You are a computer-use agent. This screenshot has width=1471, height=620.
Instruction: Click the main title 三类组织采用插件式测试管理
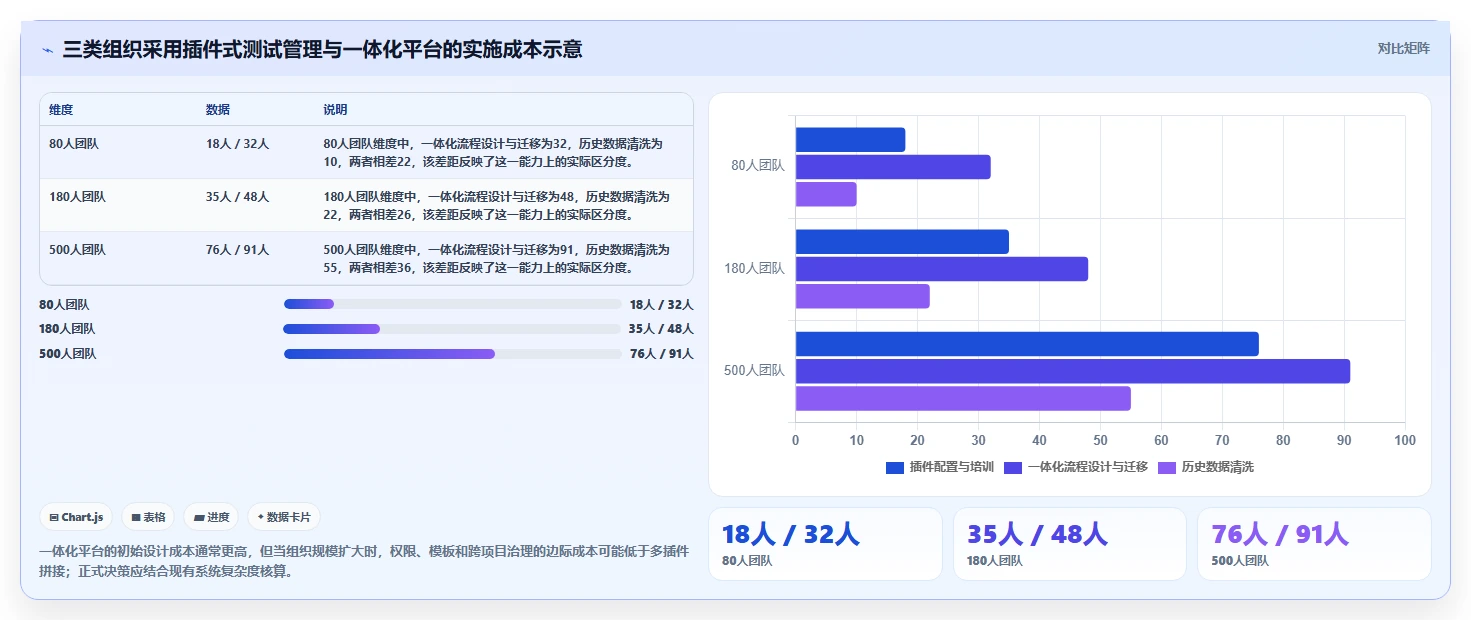point(322,49)
